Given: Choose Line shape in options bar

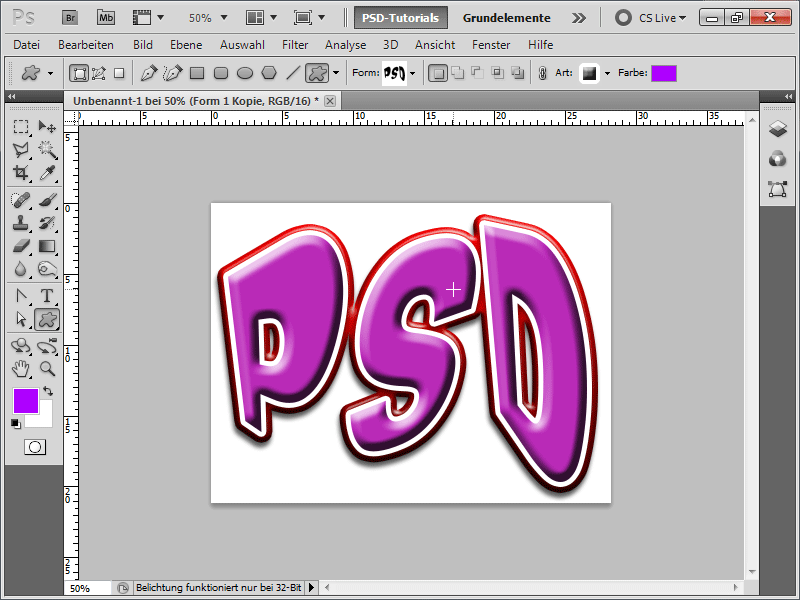Looking at the screenshot, I should pyautogui.click(x=293, y=73).
